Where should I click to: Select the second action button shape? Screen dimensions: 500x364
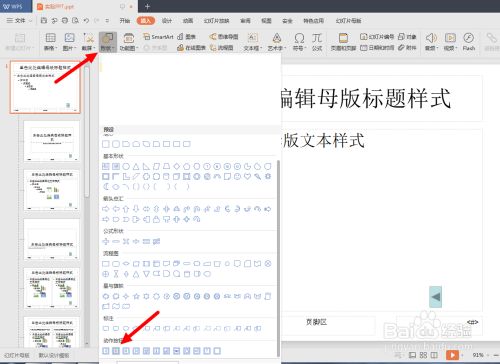pyautogui.click(x=116, y=351)
